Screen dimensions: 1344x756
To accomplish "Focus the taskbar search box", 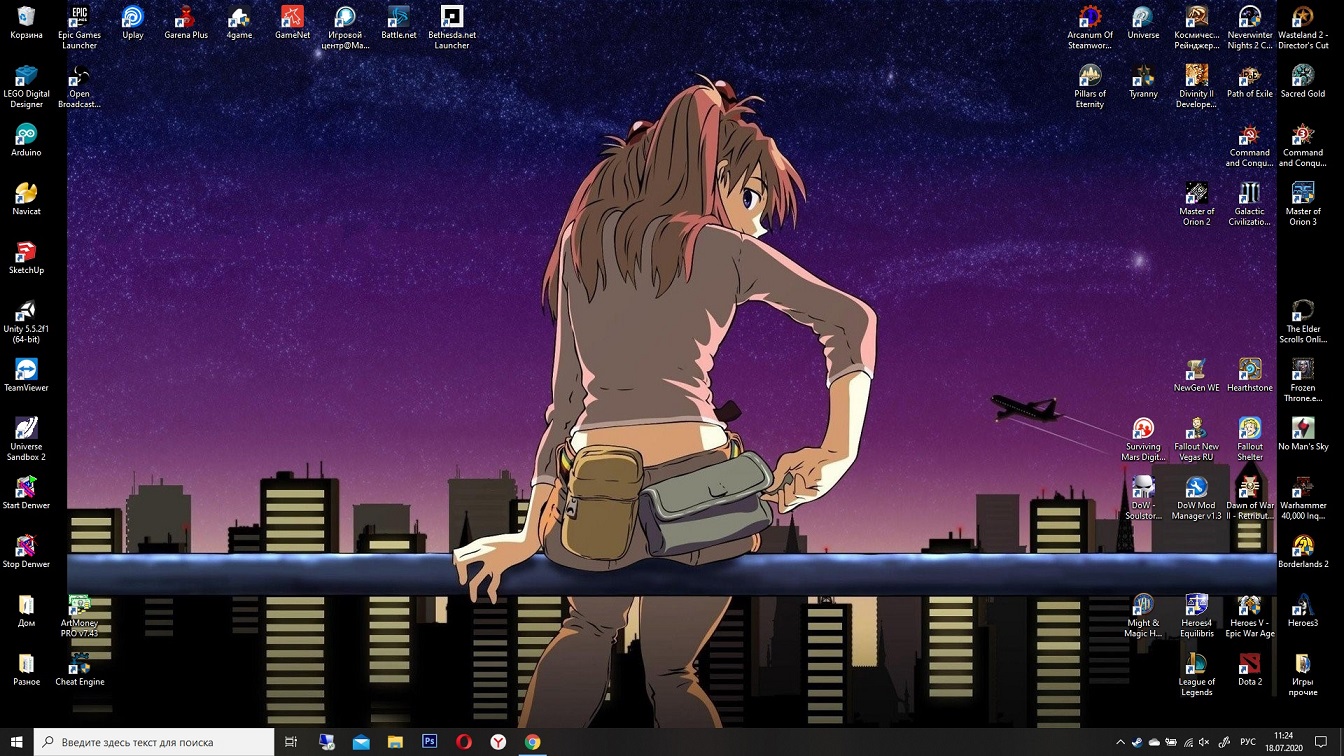I will 154,742.
